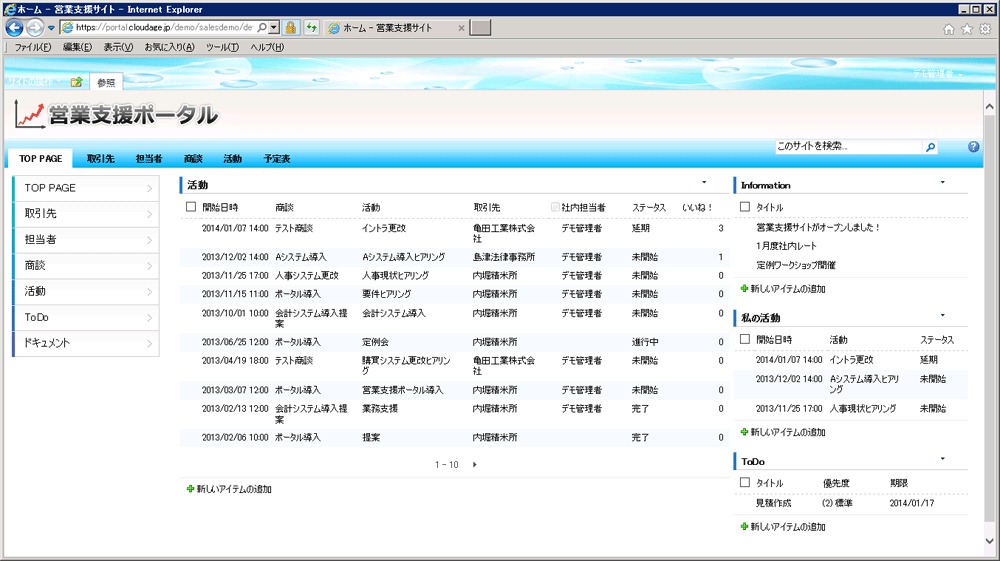Open the 私の活動 web part menu arrow
1000x561 pixels.
click(x=942, y=316)
